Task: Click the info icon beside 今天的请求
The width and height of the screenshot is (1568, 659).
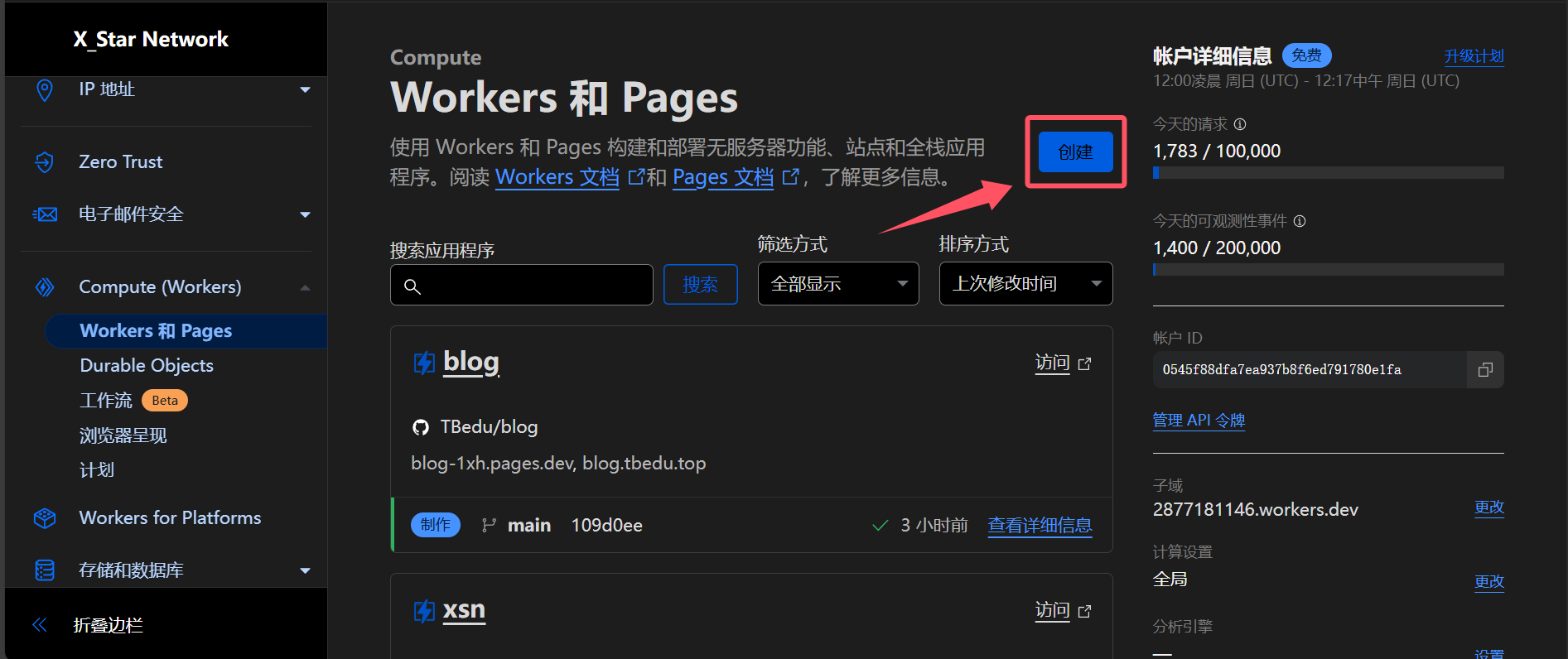Action: (x=1240, y=124)
